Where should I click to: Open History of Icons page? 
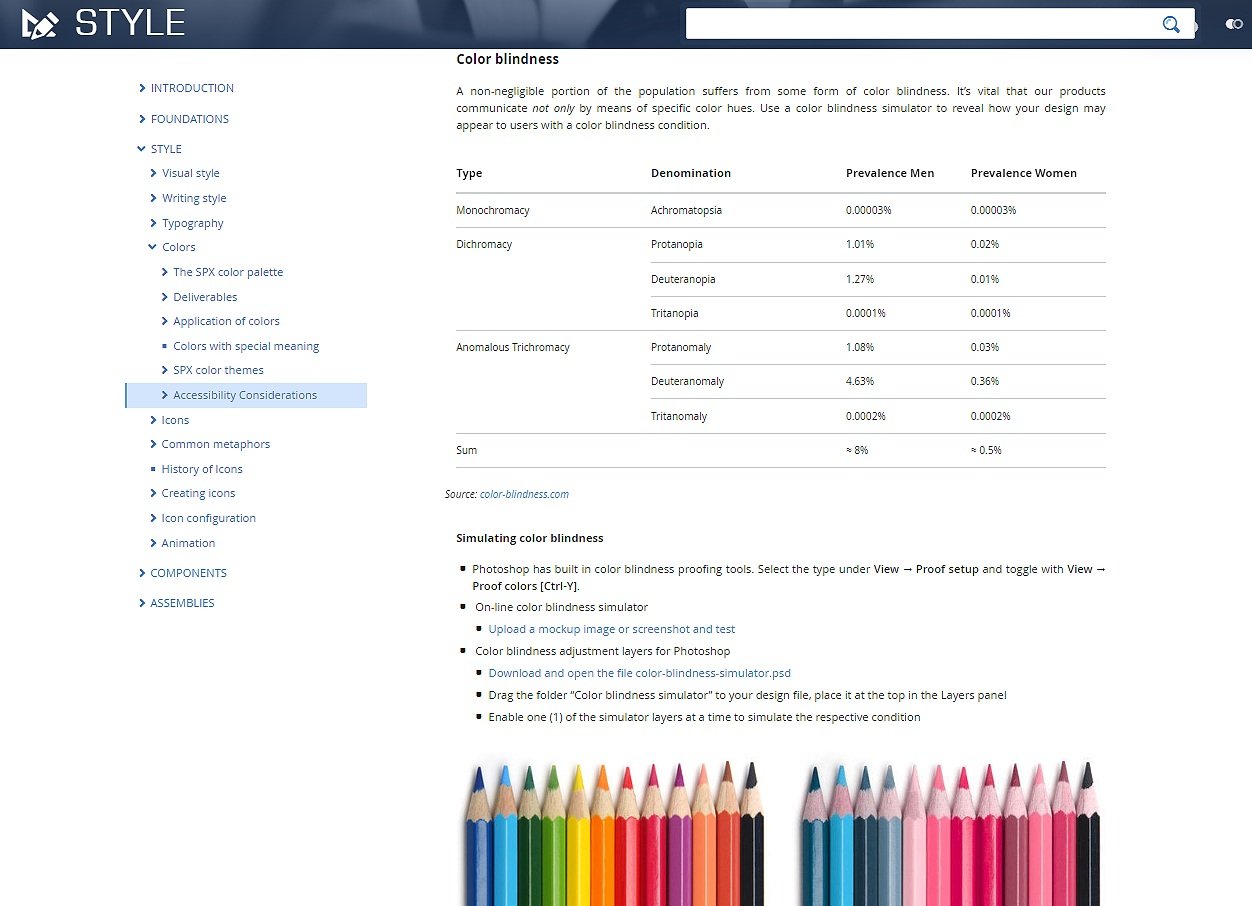(202, 469)
